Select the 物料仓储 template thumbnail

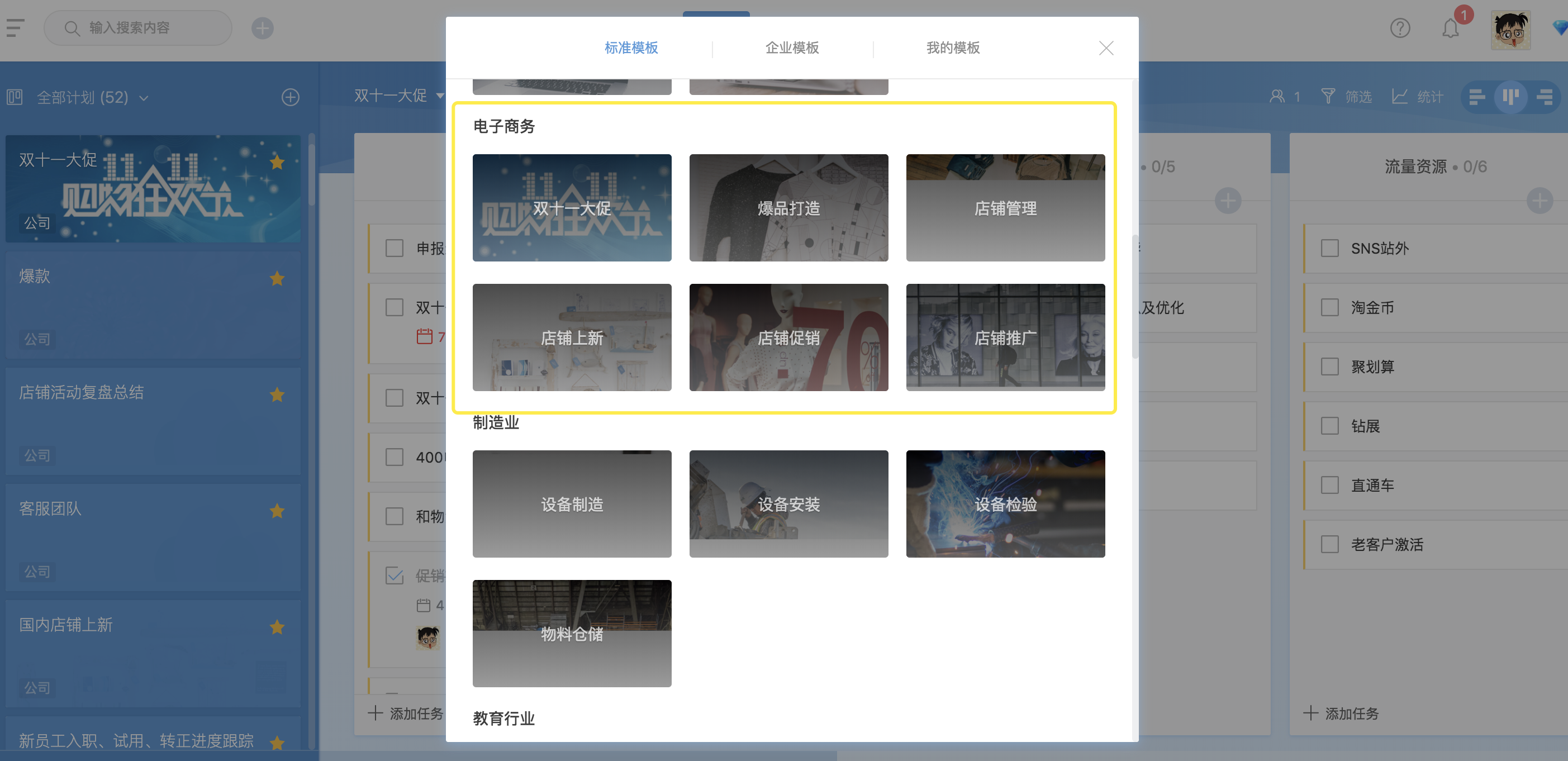point(572,633)
